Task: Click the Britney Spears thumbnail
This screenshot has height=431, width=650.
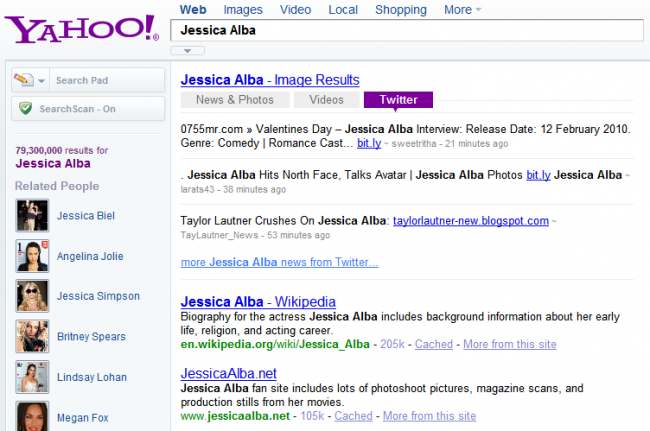Action: (x=32, y=336)
